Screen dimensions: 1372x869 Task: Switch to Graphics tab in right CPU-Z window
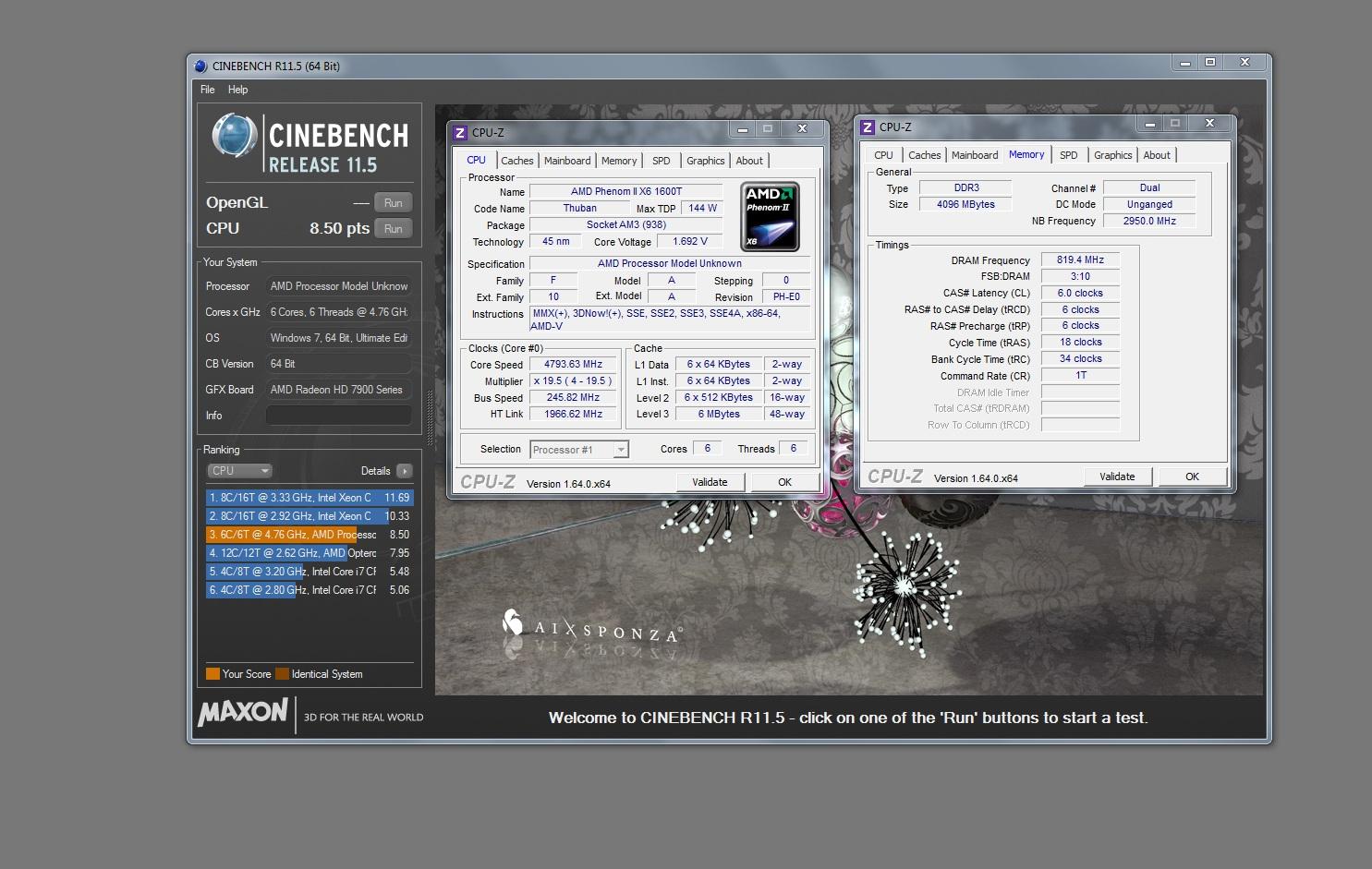(1113, 155)
